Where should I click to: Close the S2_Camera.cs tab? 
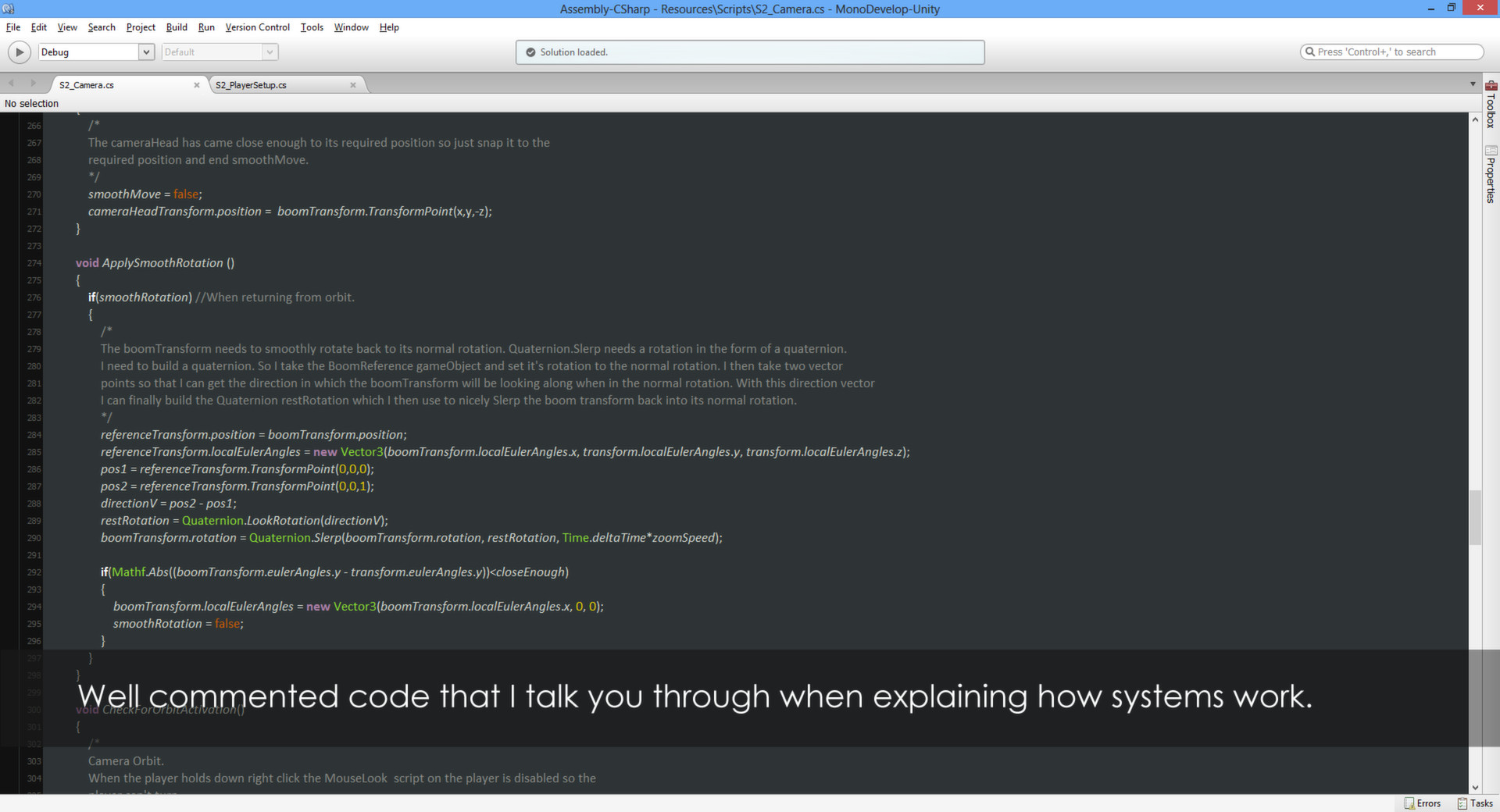pos(197,85)
